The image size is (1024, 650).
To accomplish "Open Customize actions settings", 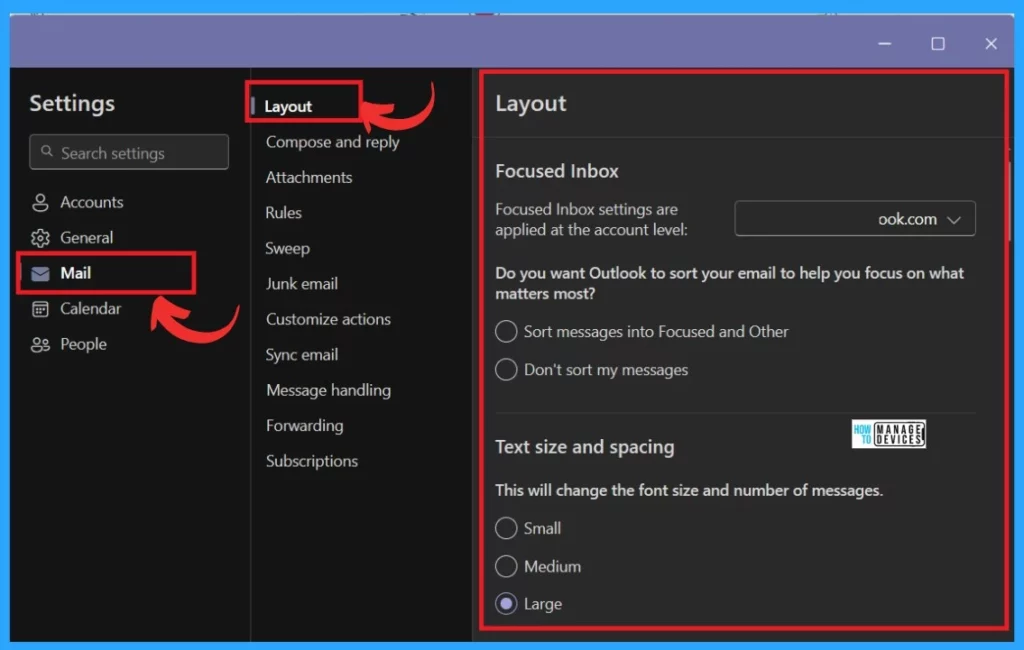I will tap(328, 319).
